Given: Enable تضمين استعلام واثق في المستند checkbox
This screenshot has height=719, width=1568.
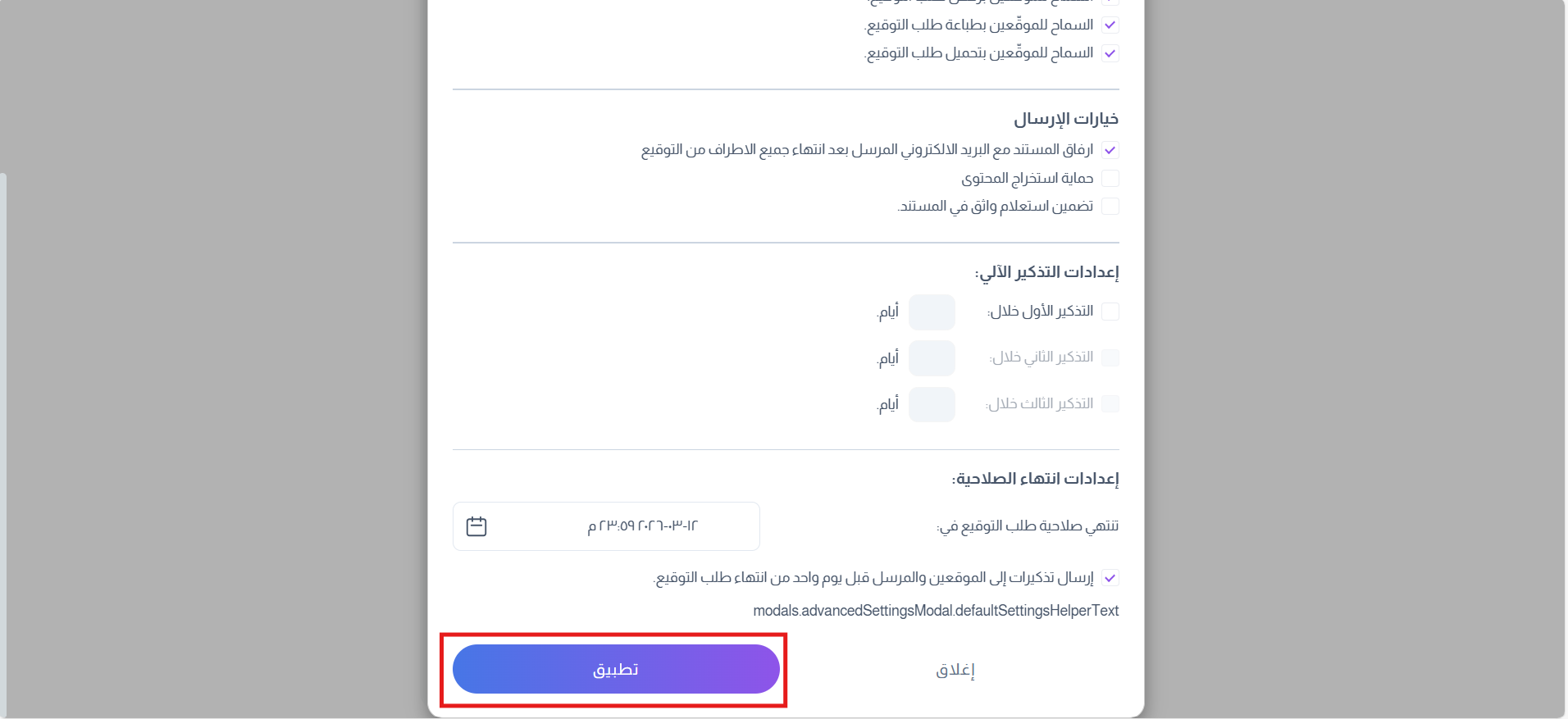Looking at the screenshot, I should (x=1110, y=206).
